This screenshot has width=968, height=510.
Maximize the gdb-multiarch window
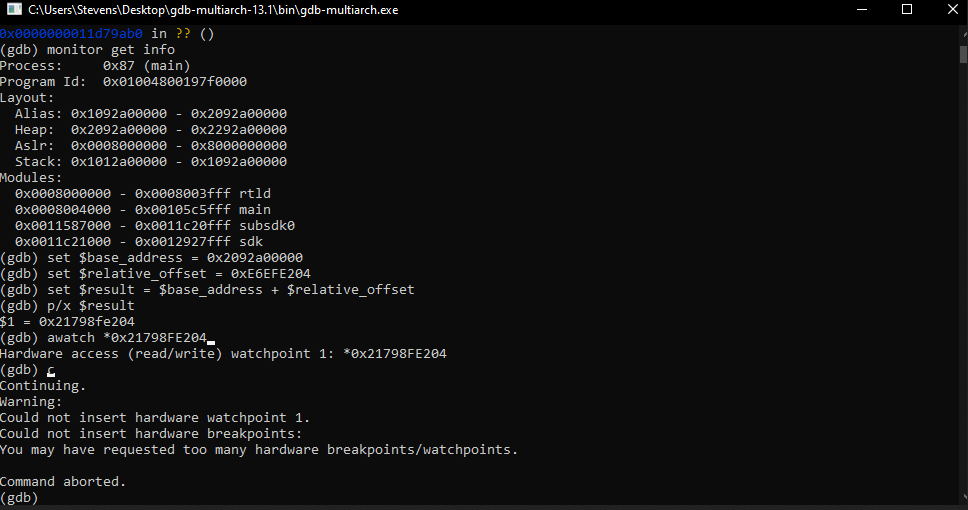(x=907, y=9)
